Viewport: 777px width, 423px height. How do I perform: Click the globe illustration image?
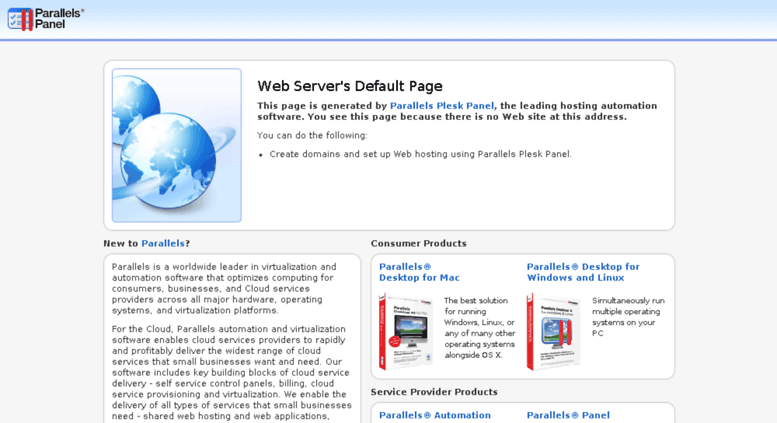(177, 145)
